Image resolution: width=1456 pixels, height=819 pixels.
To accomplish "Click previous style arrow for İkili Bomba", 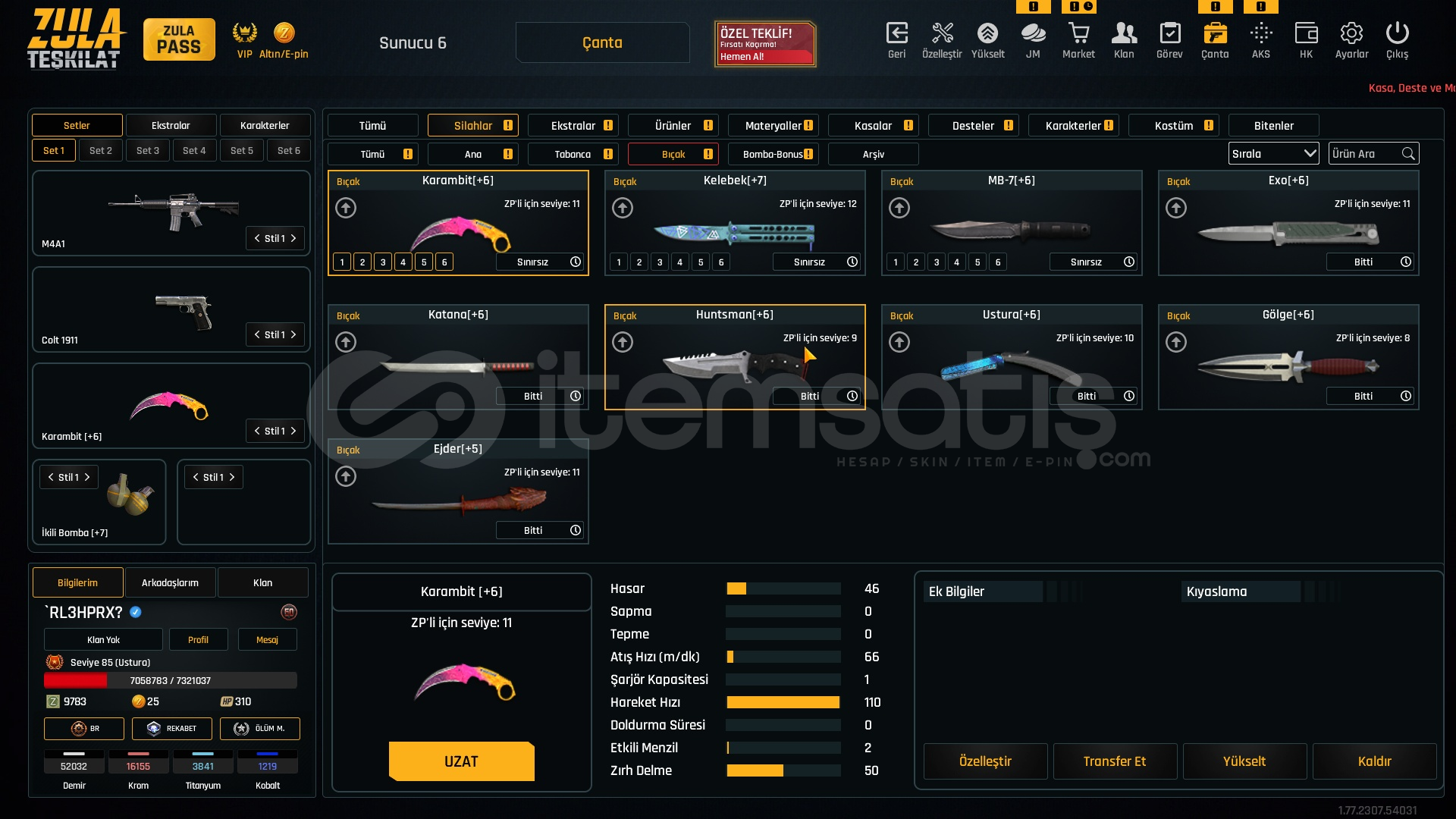I will point(51,477).
